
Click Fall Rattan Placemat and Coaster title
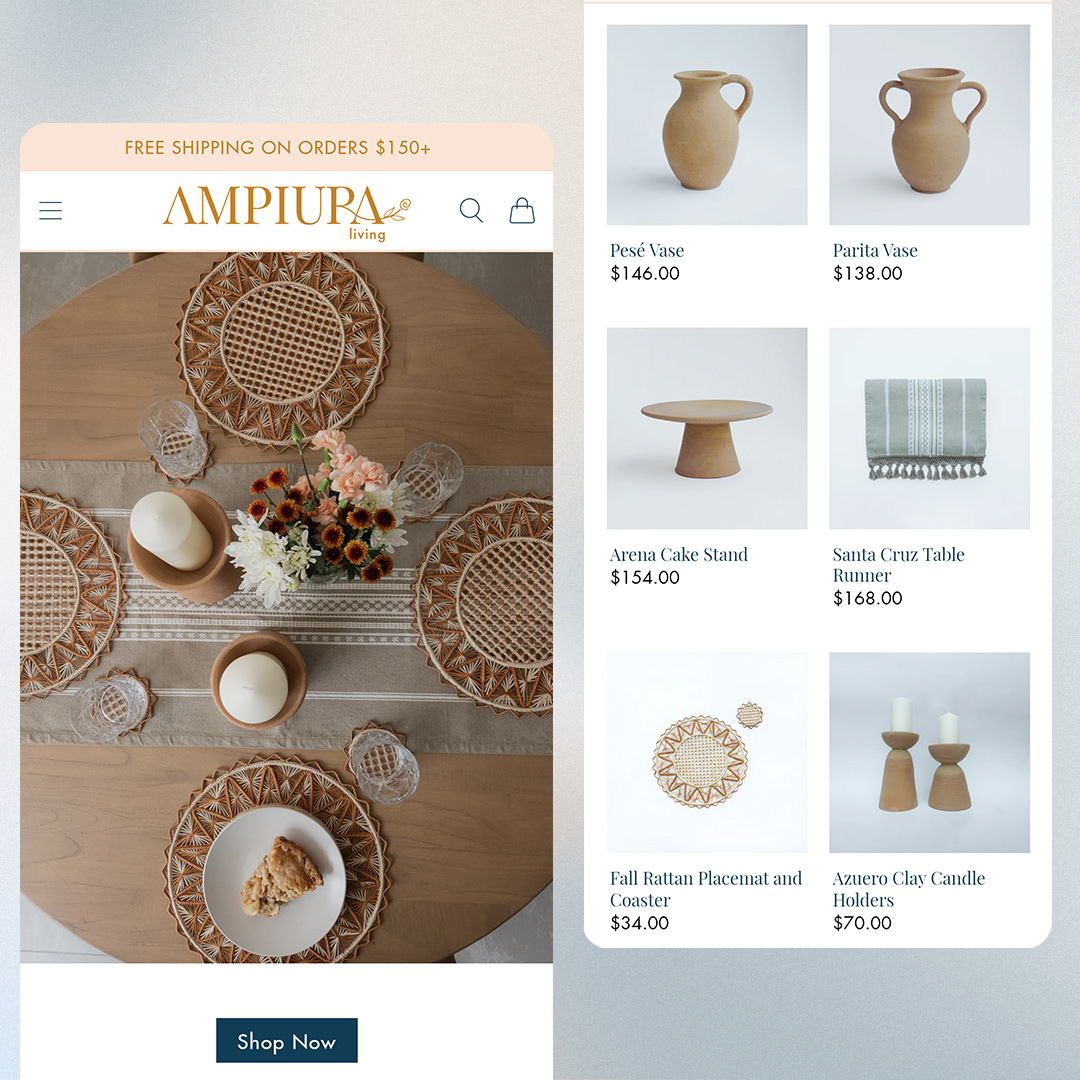click(x=706, y=889)
